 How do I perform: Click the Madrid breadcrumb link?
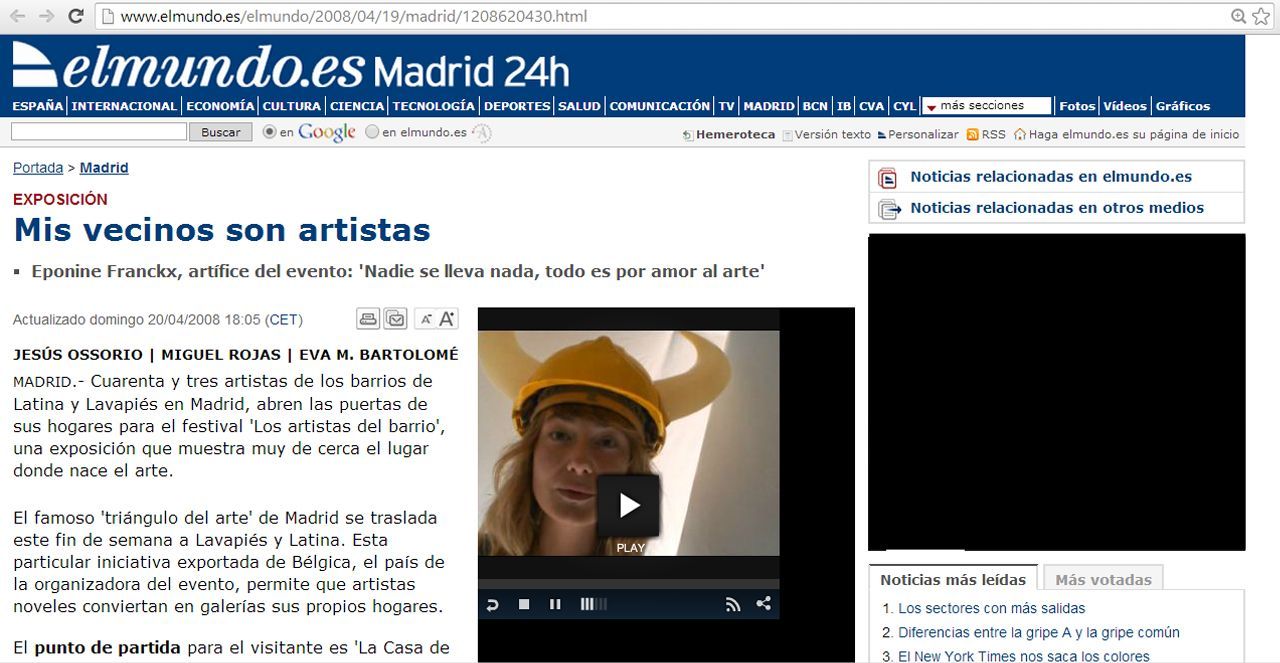point(104,168)
